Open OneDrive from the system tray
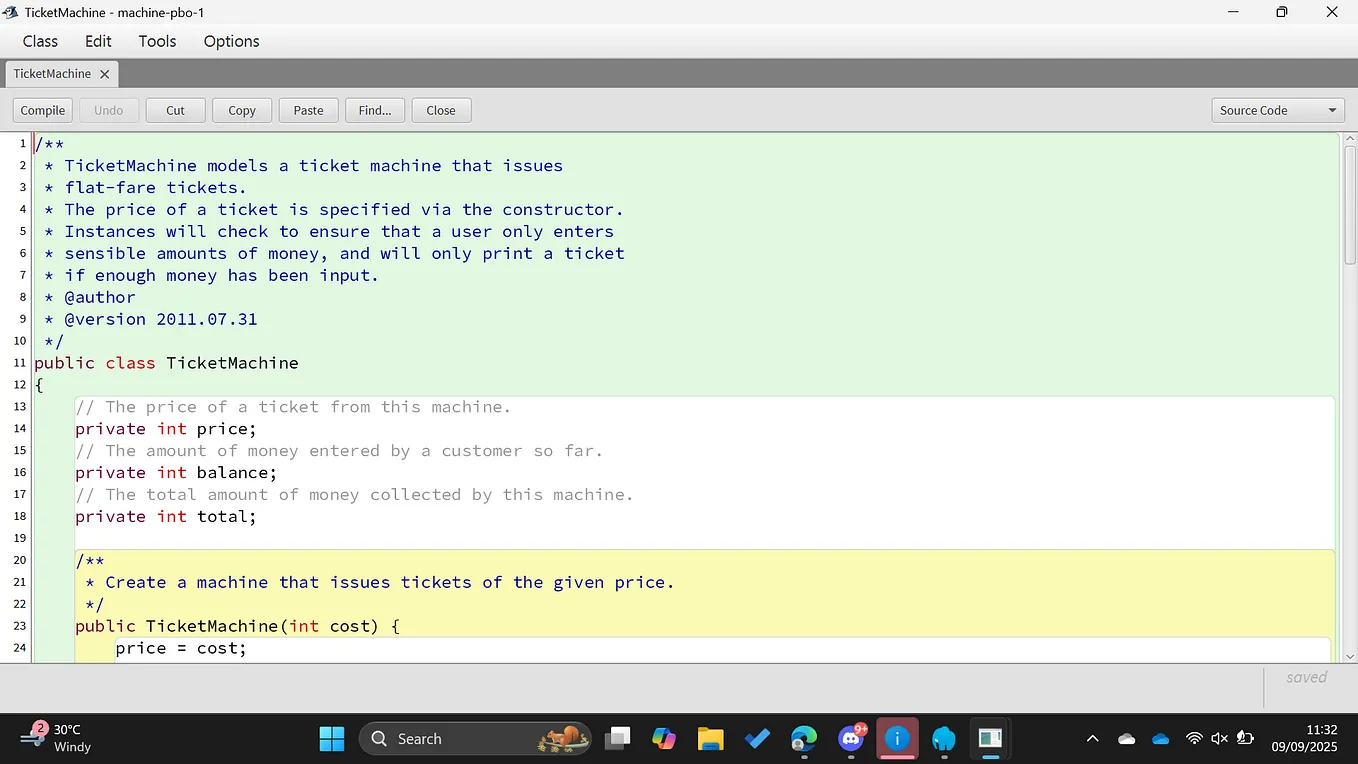 (1160, 738)
